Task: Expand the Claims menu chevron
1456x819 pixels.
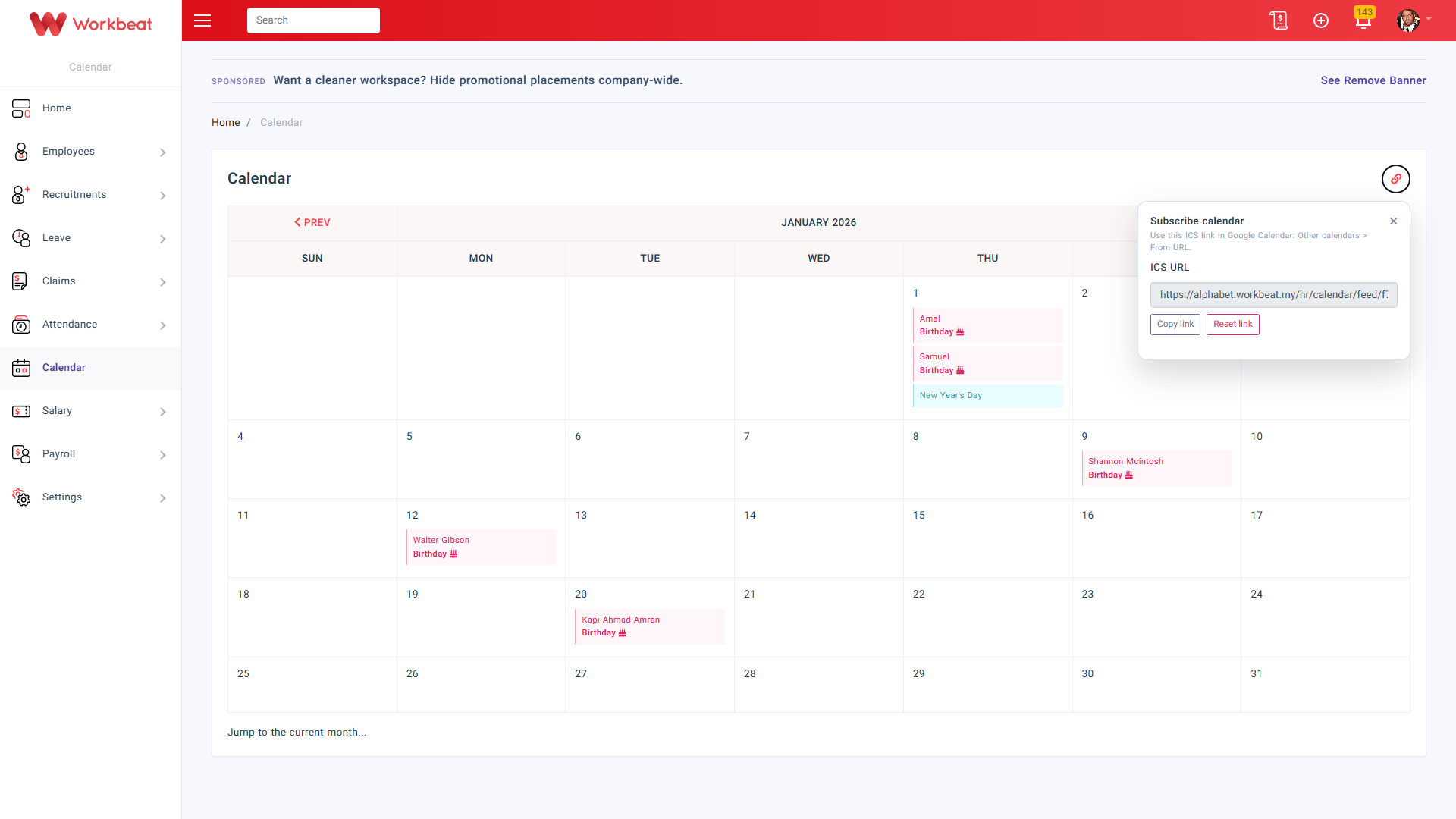Action: pos(163,282)
